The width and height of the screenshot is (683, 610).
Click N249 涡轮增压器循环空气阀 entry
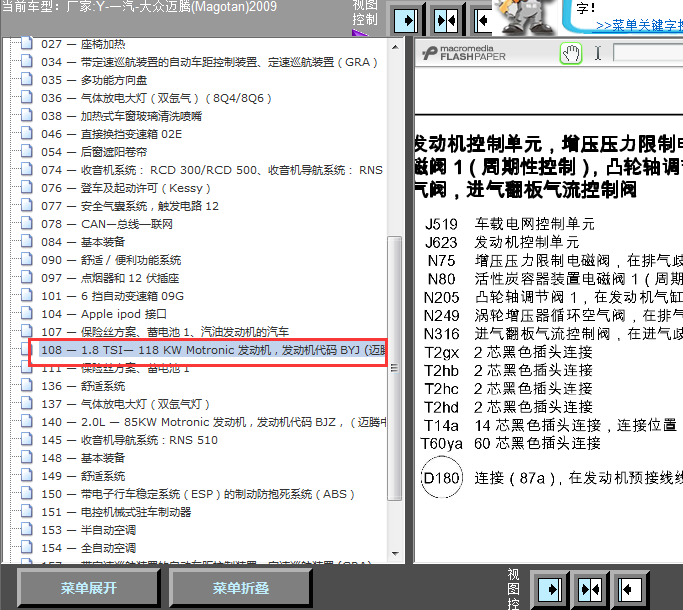(553, 315)
